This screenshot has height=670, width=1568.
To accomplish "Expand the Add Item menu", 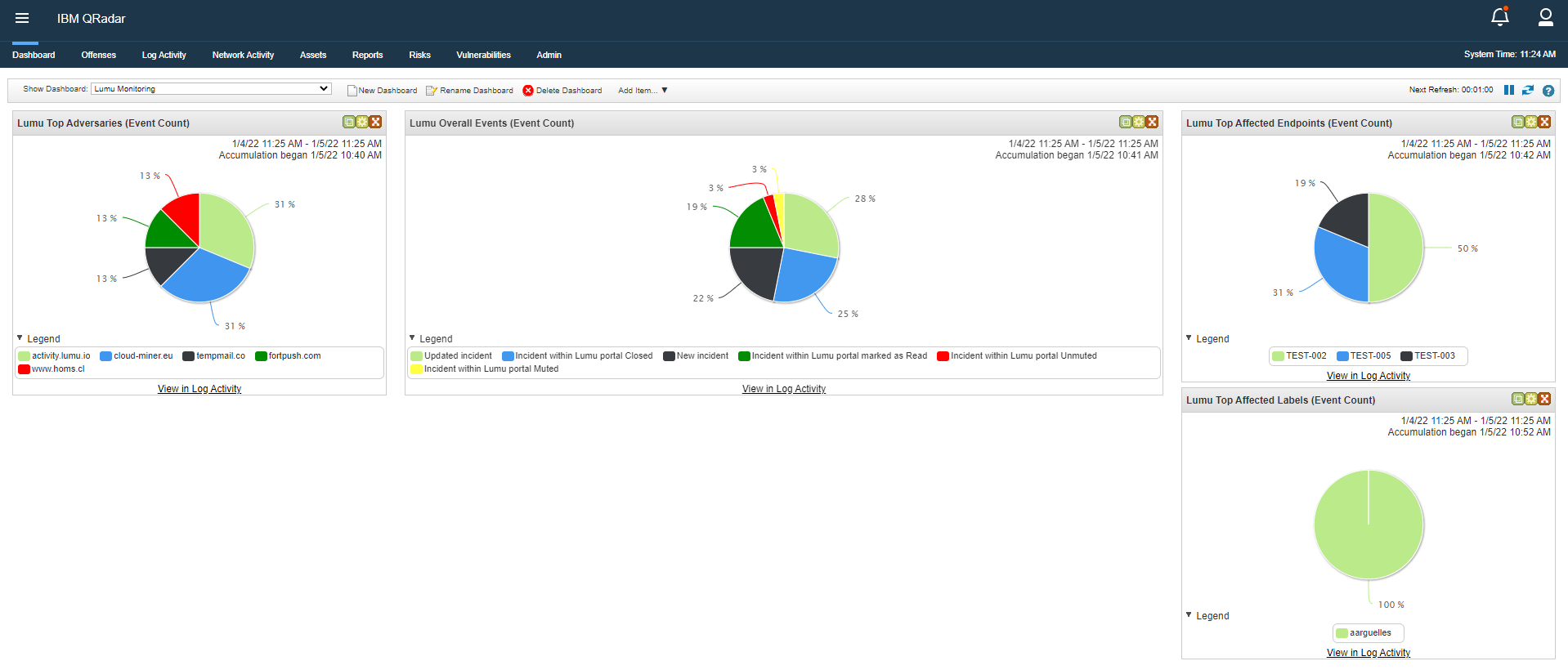I will click(x=643, y=91).
